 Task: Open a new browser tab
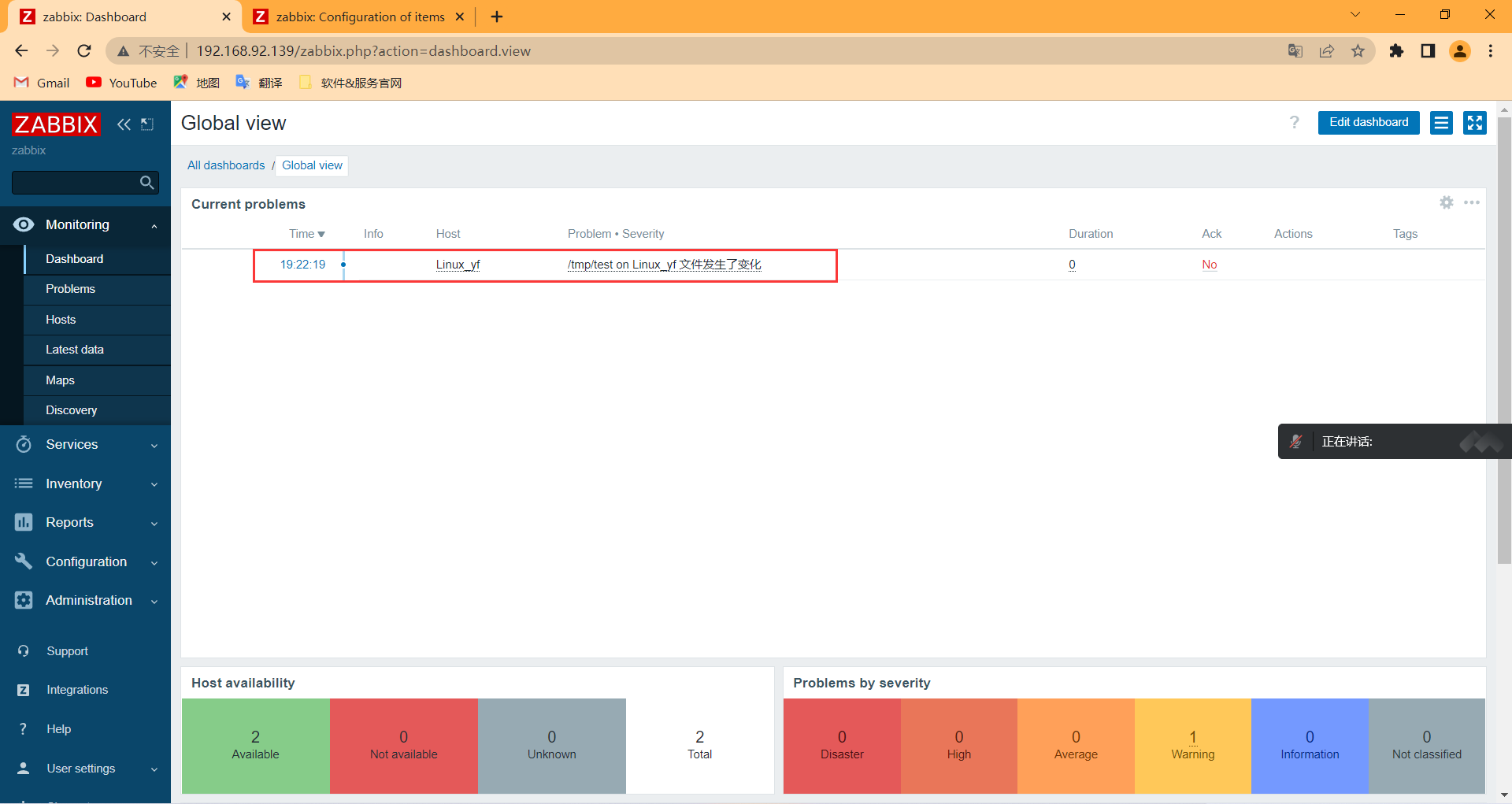point(497,17)
